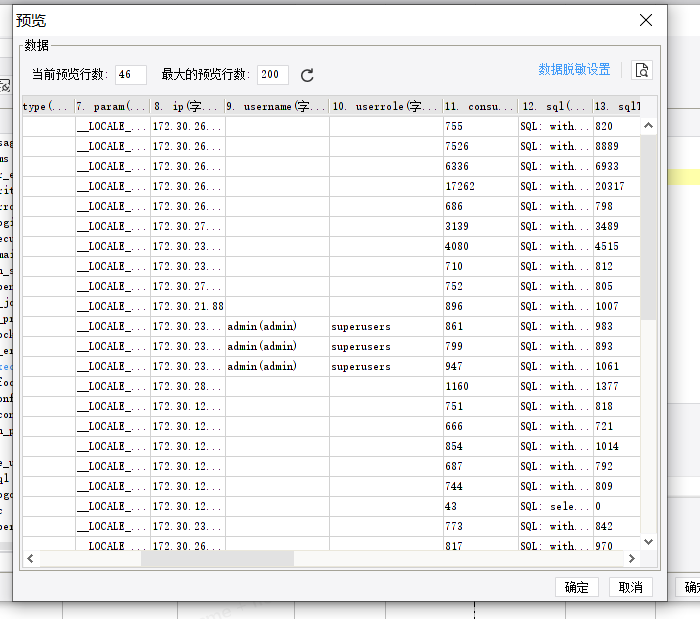This screenshot has height=619, width=700.
Task: Click the cell with value 755
Action: pyautogui.click(x=481, y=126)
